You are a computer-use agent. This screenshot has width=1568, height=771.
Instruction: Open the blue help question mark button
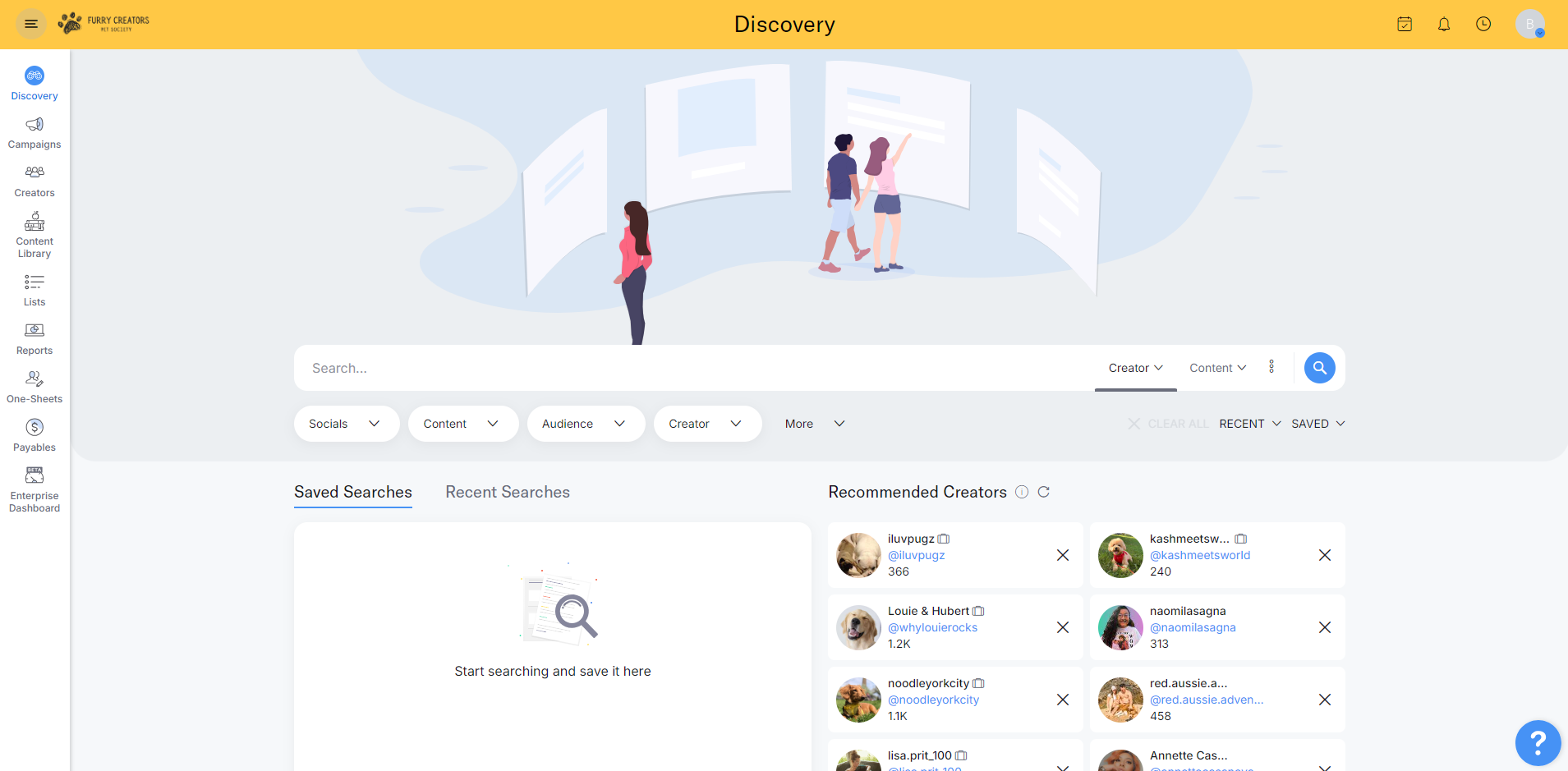click(1537, 742)
